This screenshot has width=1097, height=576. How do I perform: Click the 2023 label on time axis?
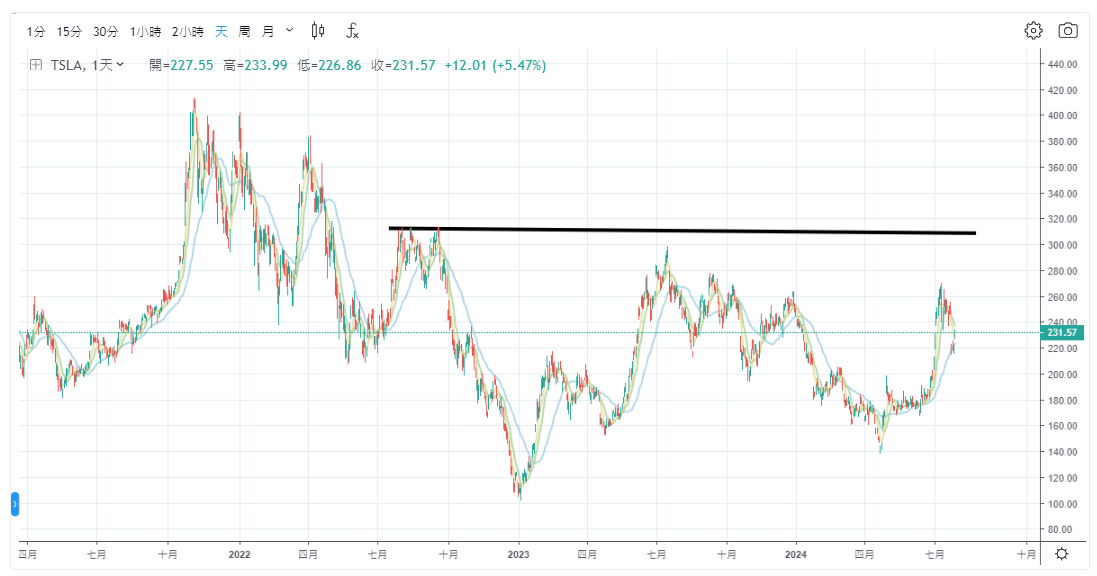point(518,552)
